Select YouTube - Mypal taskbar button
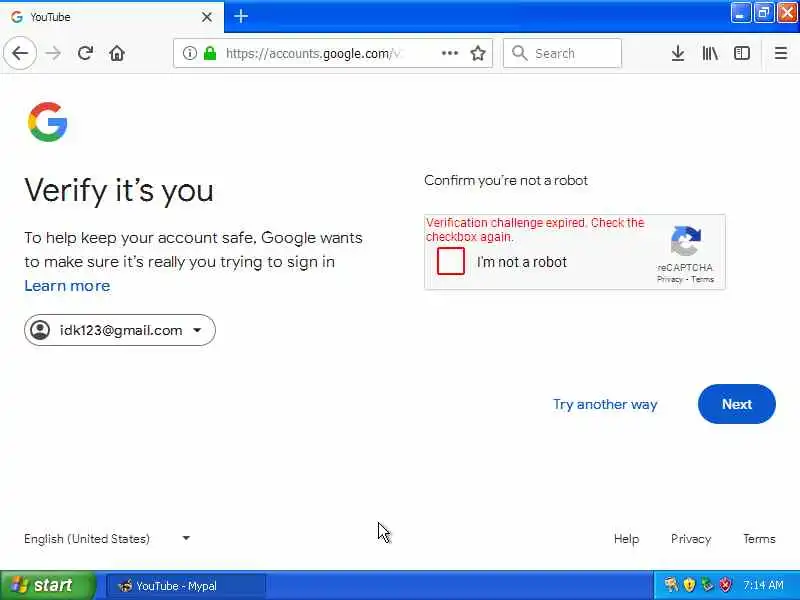 pos(186,586)
